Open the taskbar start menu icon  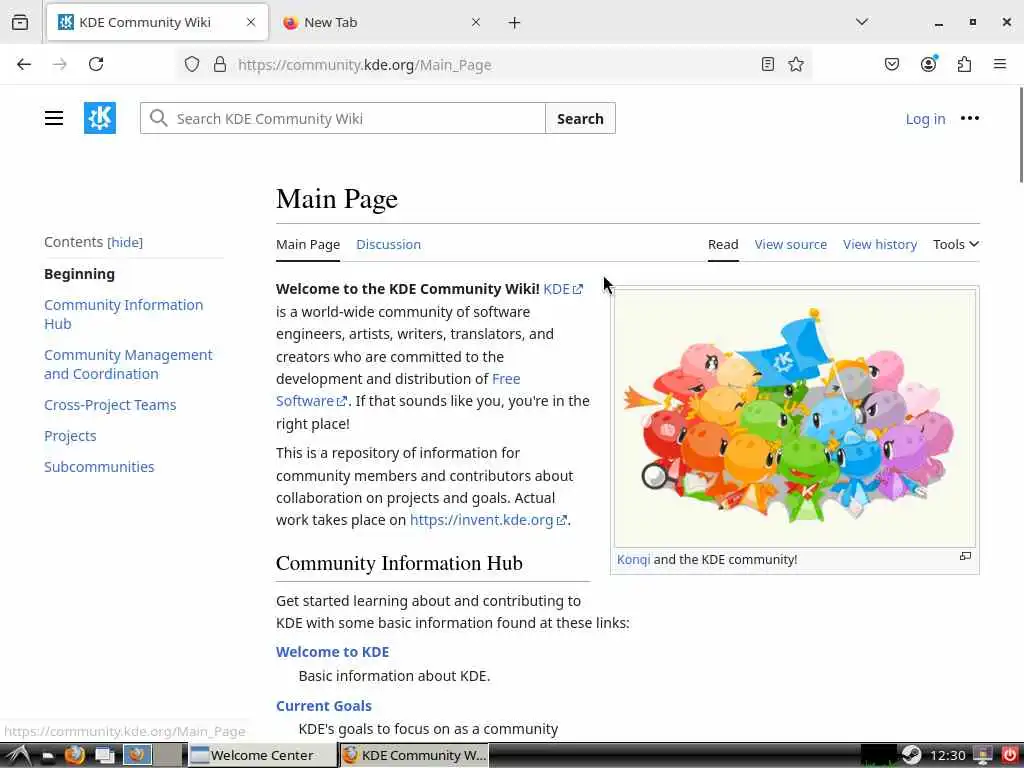point(18,756)
